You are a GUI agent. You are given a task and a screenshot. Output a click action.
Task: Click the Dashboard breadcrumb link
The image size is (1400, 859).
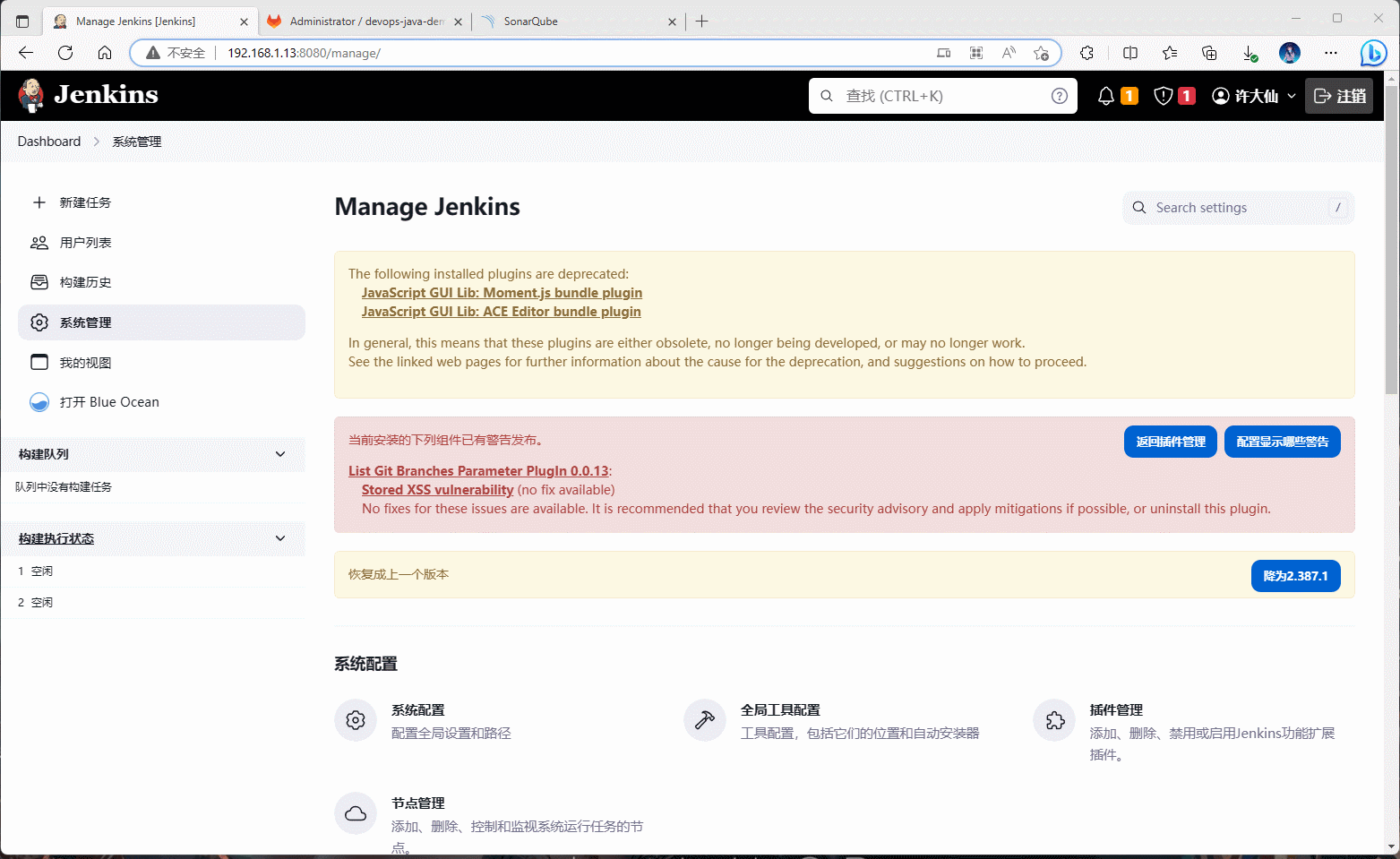[x=49, y=142]
